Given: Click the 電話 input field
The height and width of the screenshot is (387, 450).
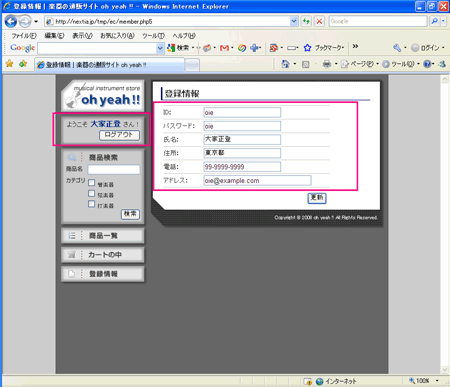Looking at the screenshot, I should pos(242,167).
